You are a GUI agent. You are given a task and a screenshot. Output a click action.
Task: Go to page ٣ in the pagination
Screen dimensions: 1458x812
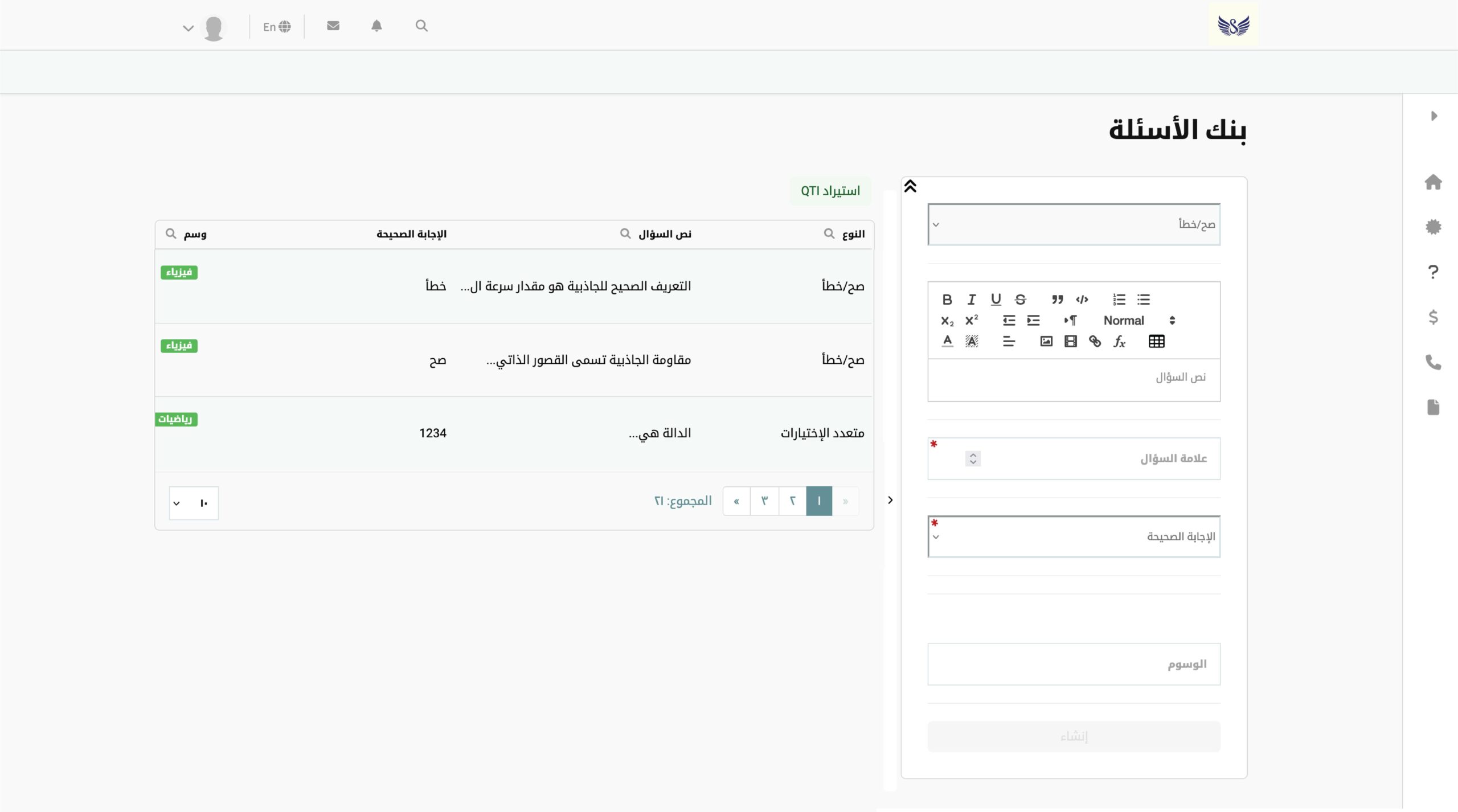pyautogui.click(x=764, y=501)
